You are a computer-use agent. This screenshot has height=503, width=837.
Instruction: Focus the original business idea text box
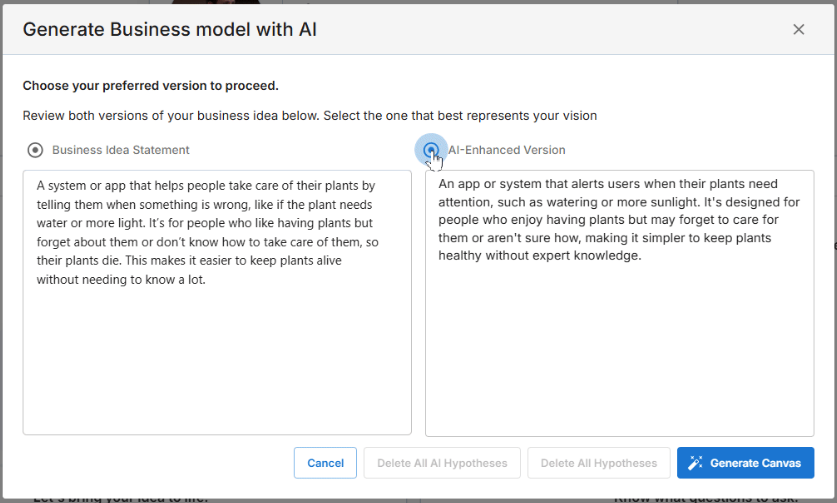tap(217, 302)
